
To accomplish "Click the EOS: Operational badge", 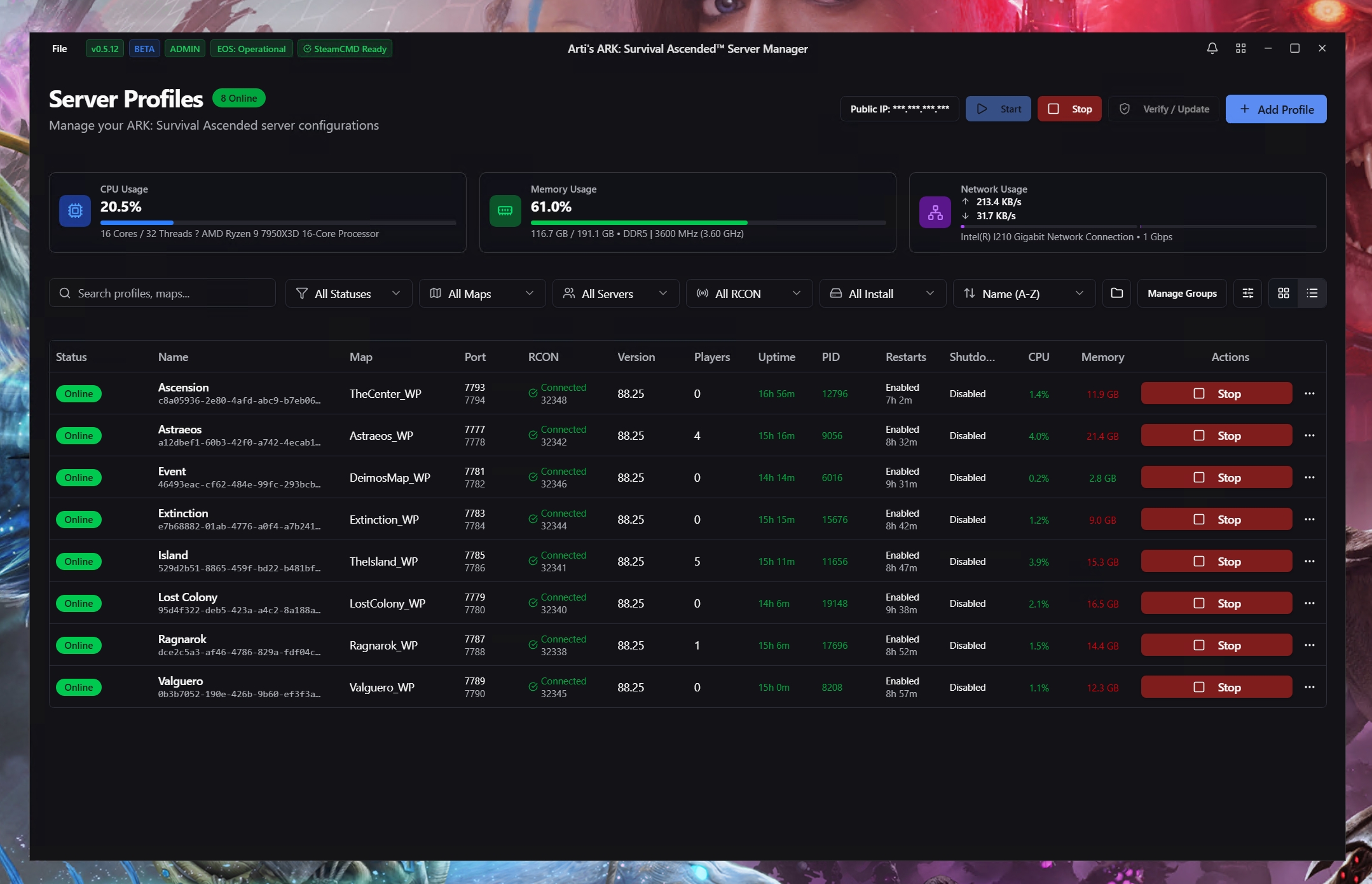I will pos(251,49).
